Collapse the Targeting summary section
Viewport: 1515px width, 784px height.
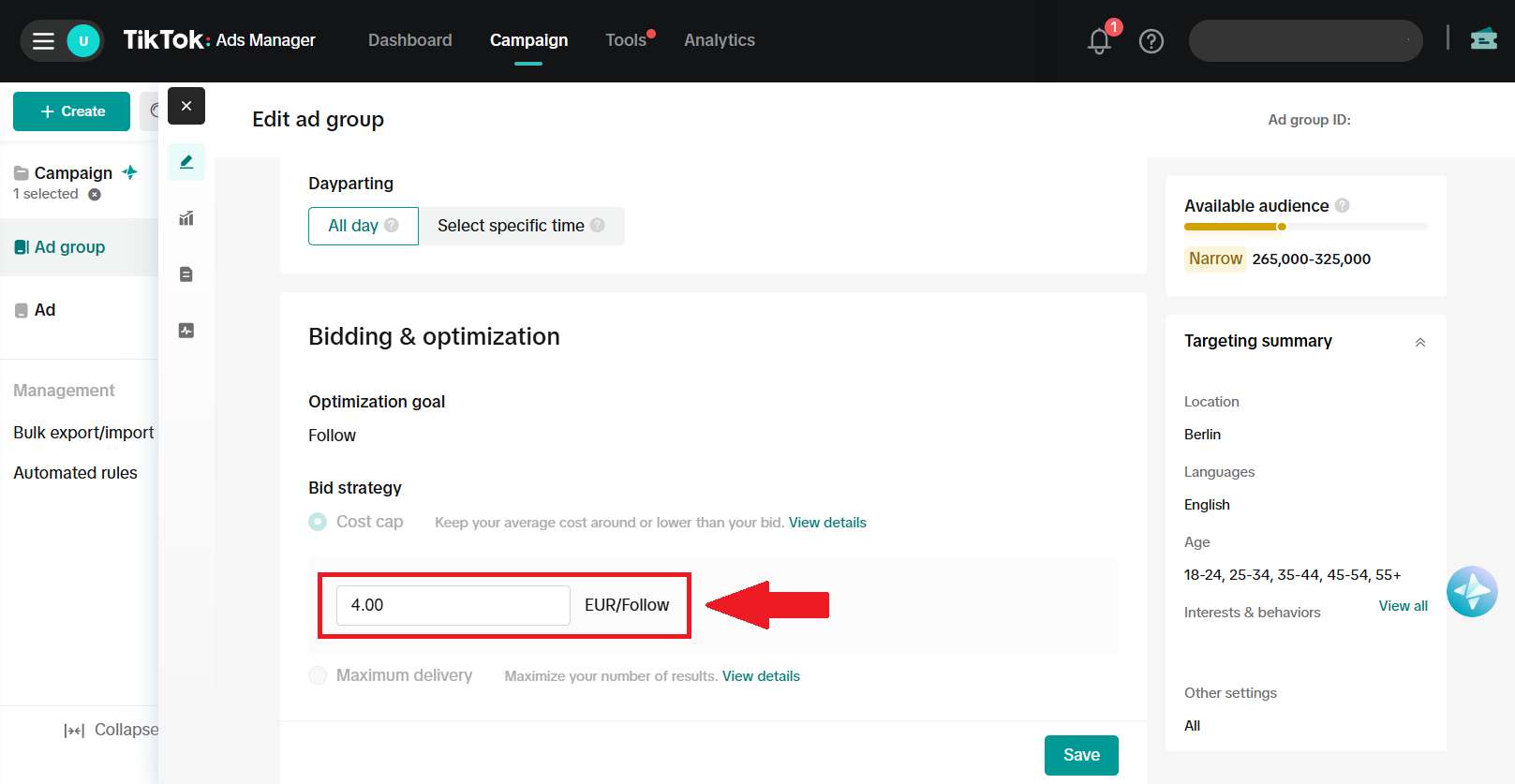pos(1420,342)
